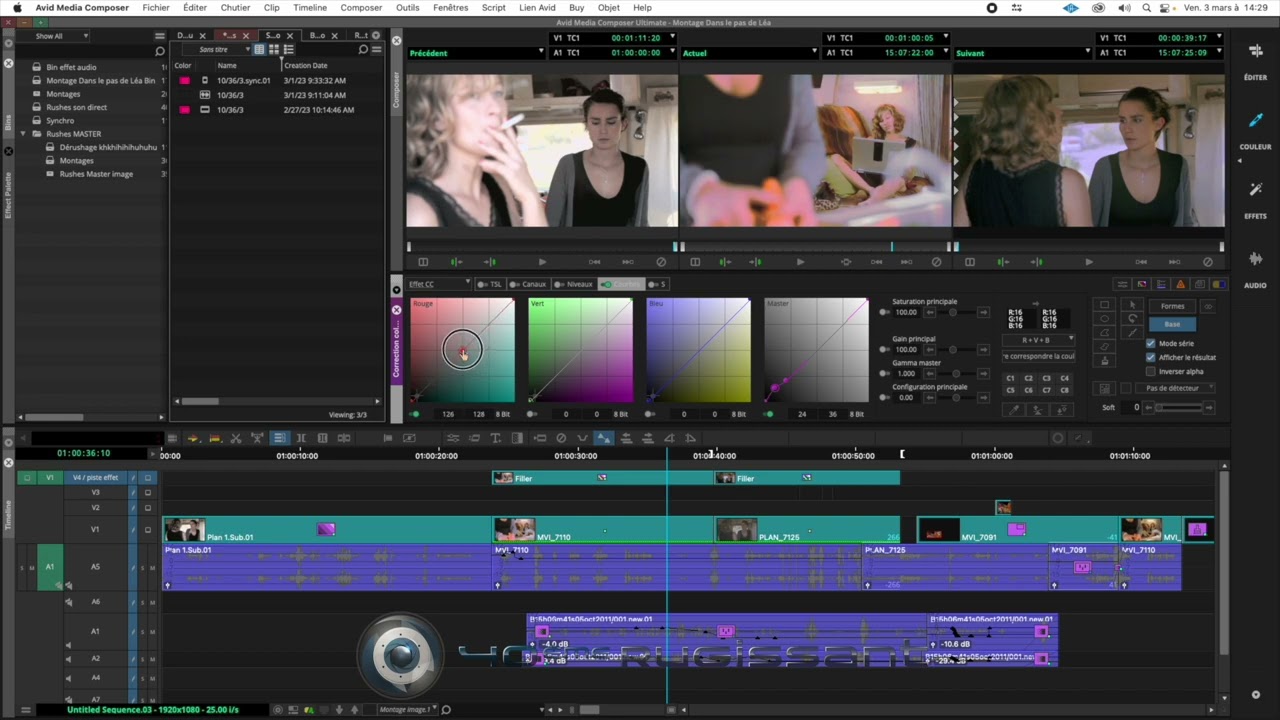Select the ellipse shape tool
1280x720 pixels.
pyautogui.click(x=1104, y=319)
